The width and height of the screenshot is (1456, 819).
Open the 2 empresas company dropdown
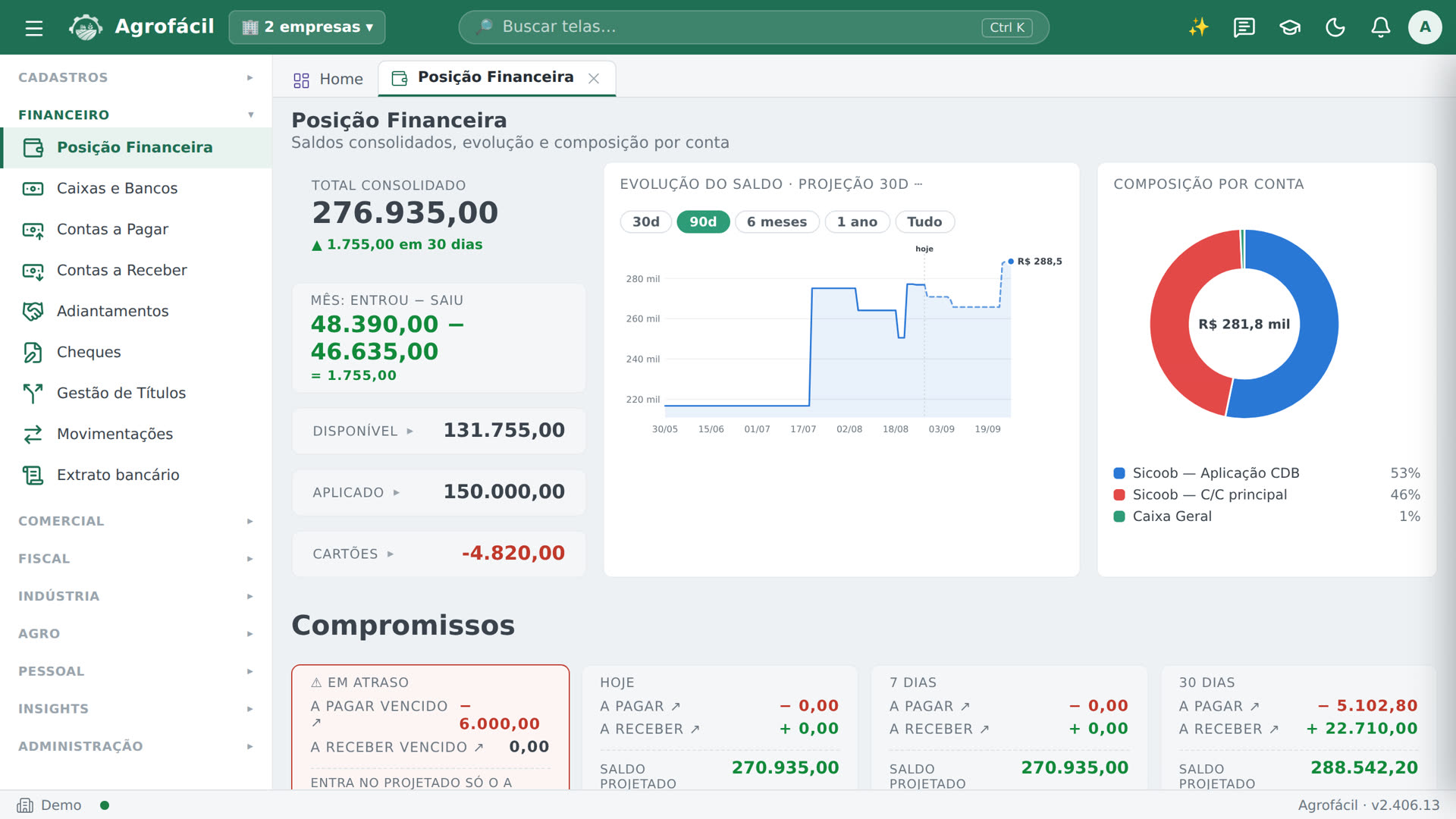[x=307, y=27]
